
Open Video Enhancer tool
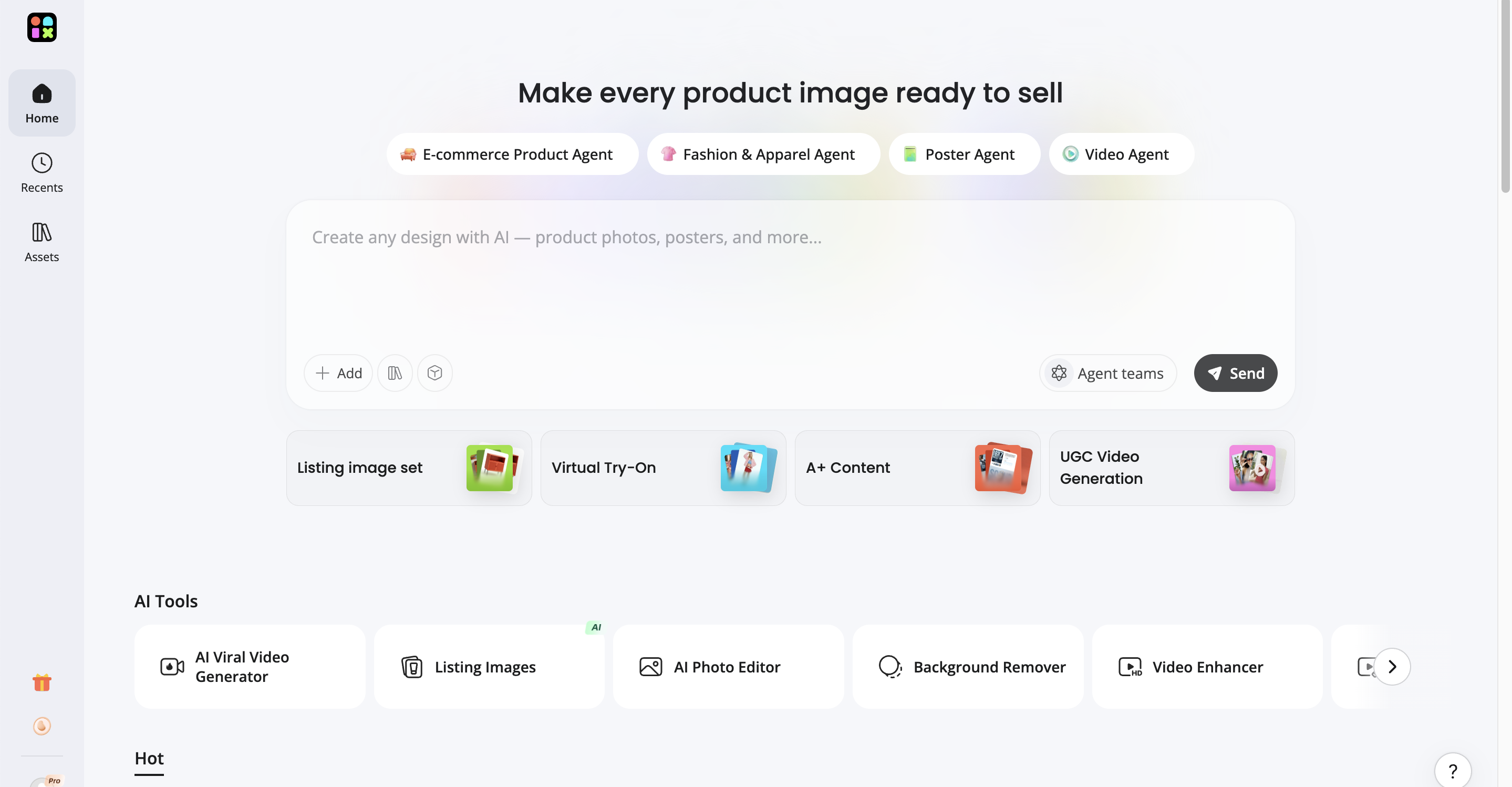(1207, 667)
